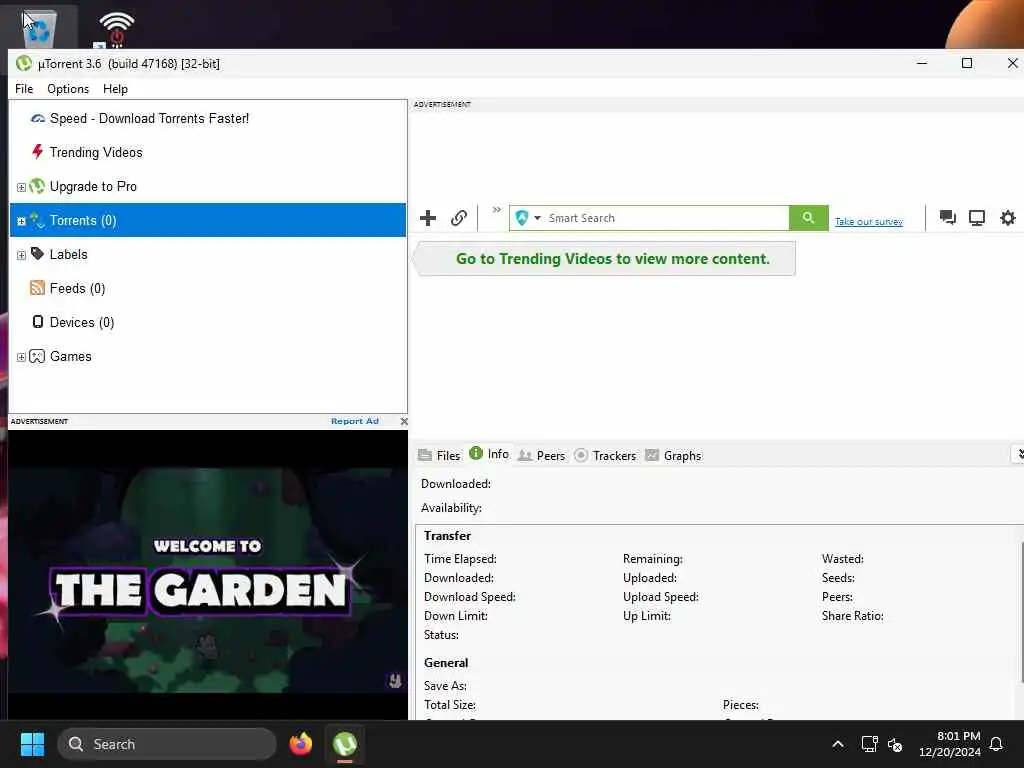Click the Upgrade to Pro uTorrent icon

coord(37,186)
